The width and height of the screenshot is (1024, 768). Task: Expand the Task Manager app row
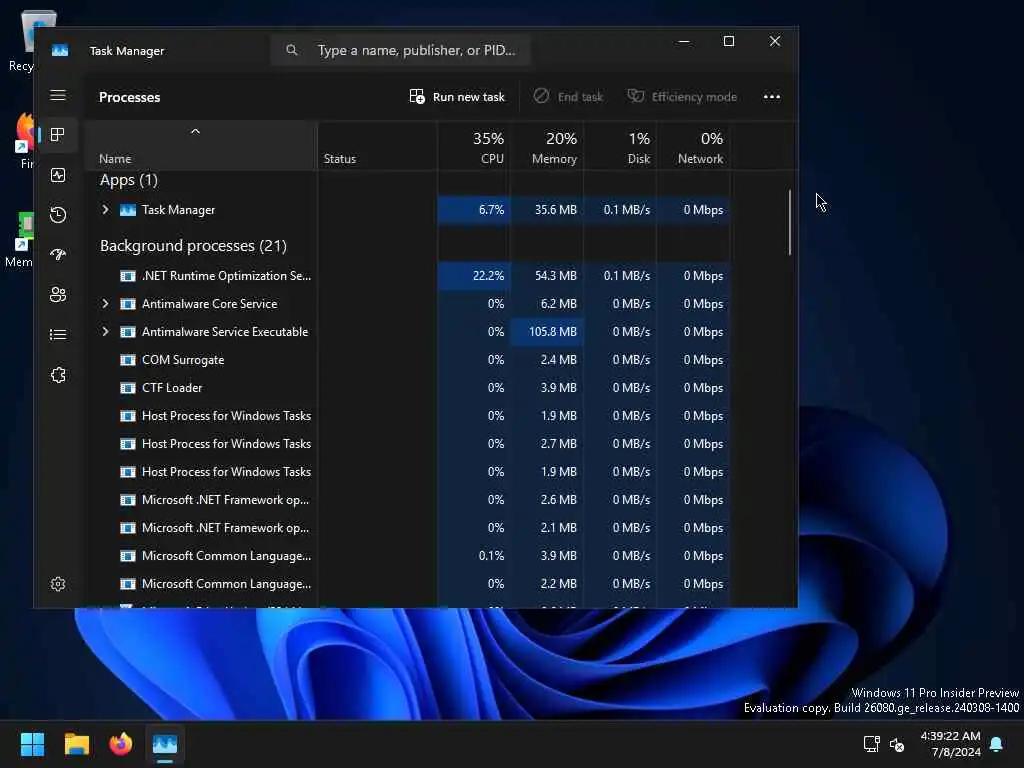coord(105,210)
